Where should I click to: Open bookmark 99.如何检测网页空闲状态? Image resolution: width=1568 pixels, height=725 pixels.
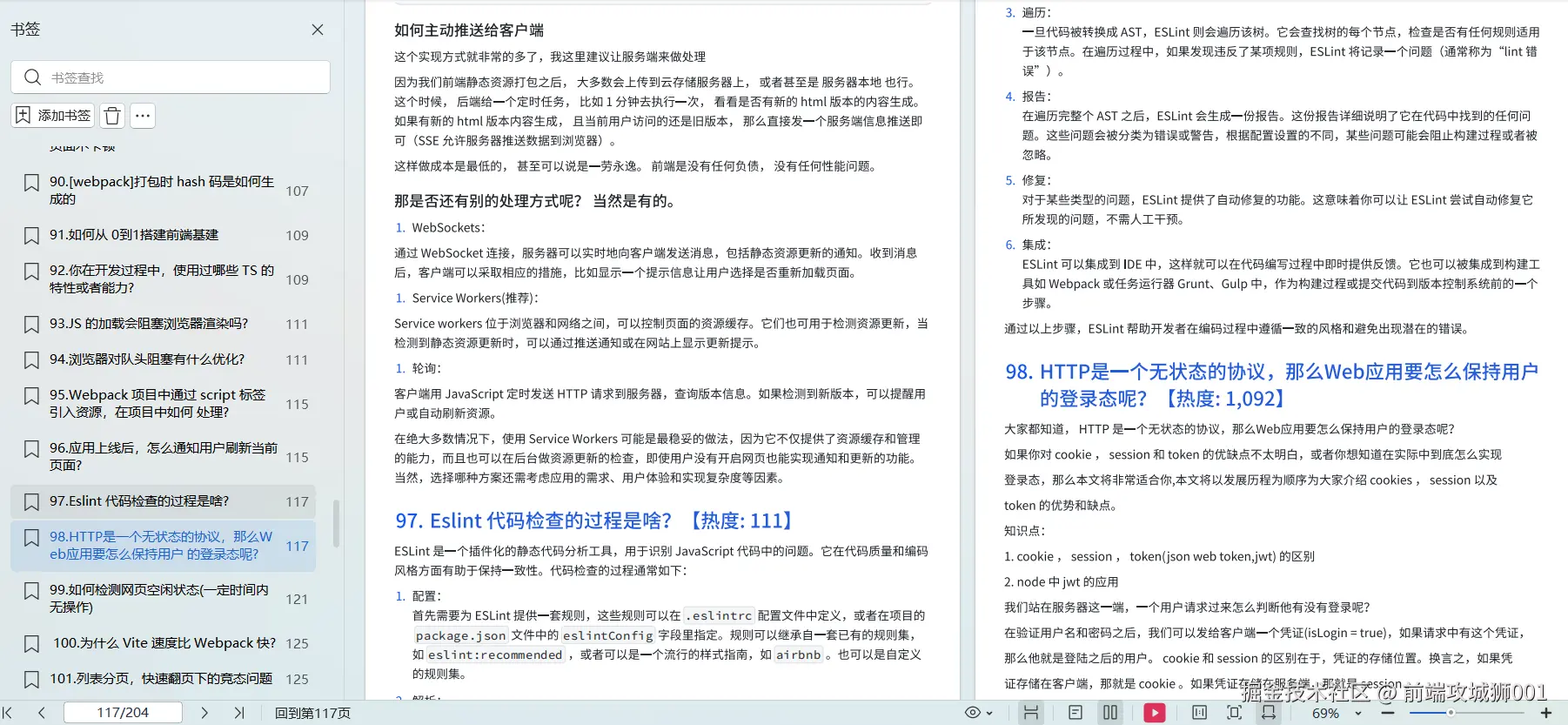(163, 599)
